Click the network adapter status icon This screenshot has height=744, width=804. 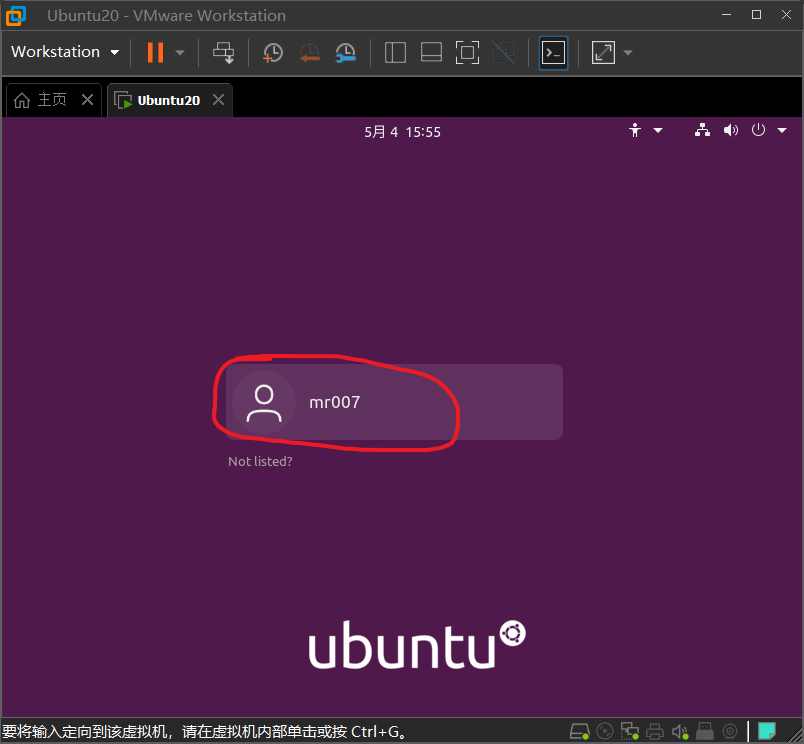(x=630, y=731)
